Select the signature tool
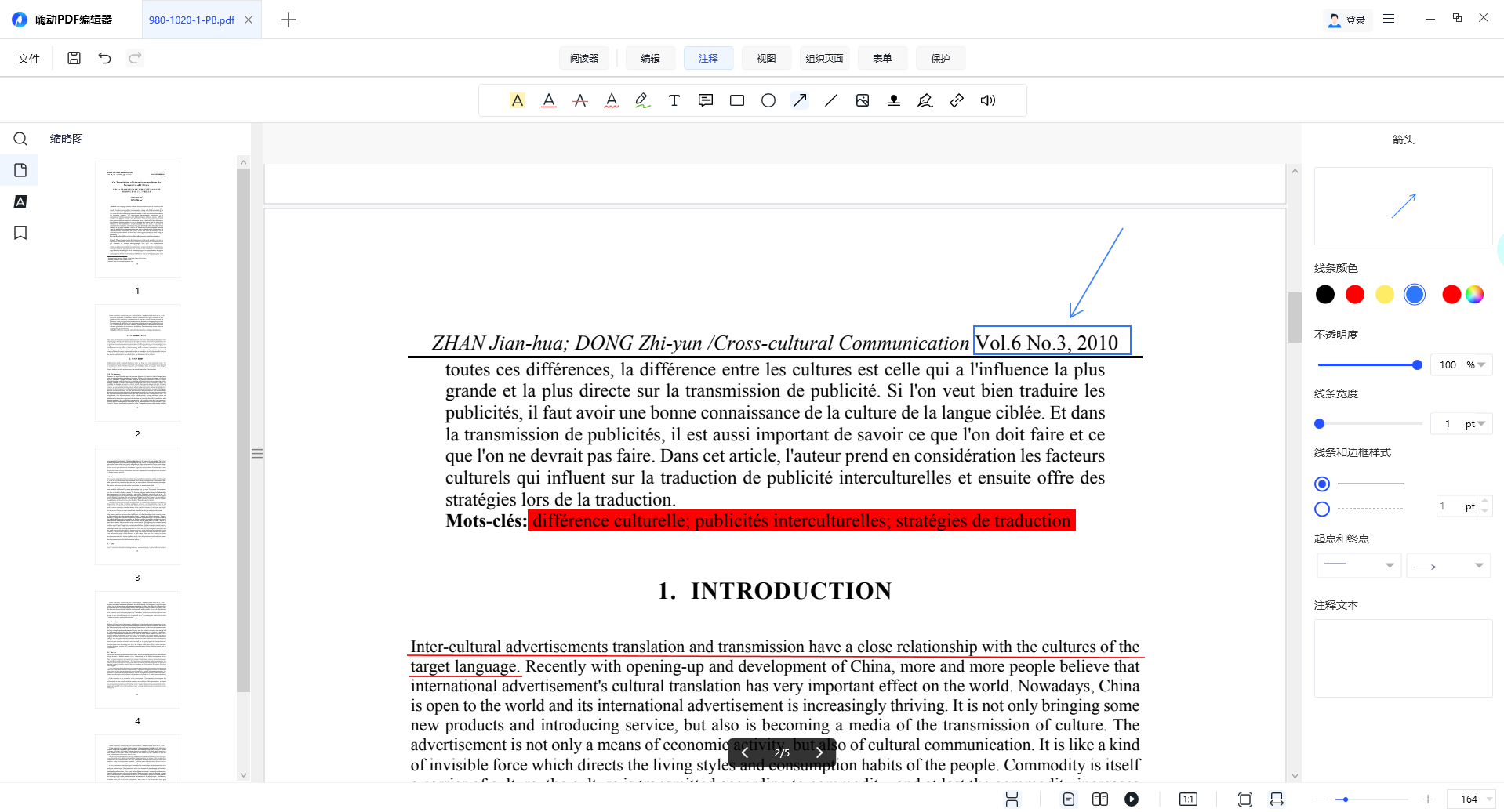1504x812 pixels. tap(925, 100)
